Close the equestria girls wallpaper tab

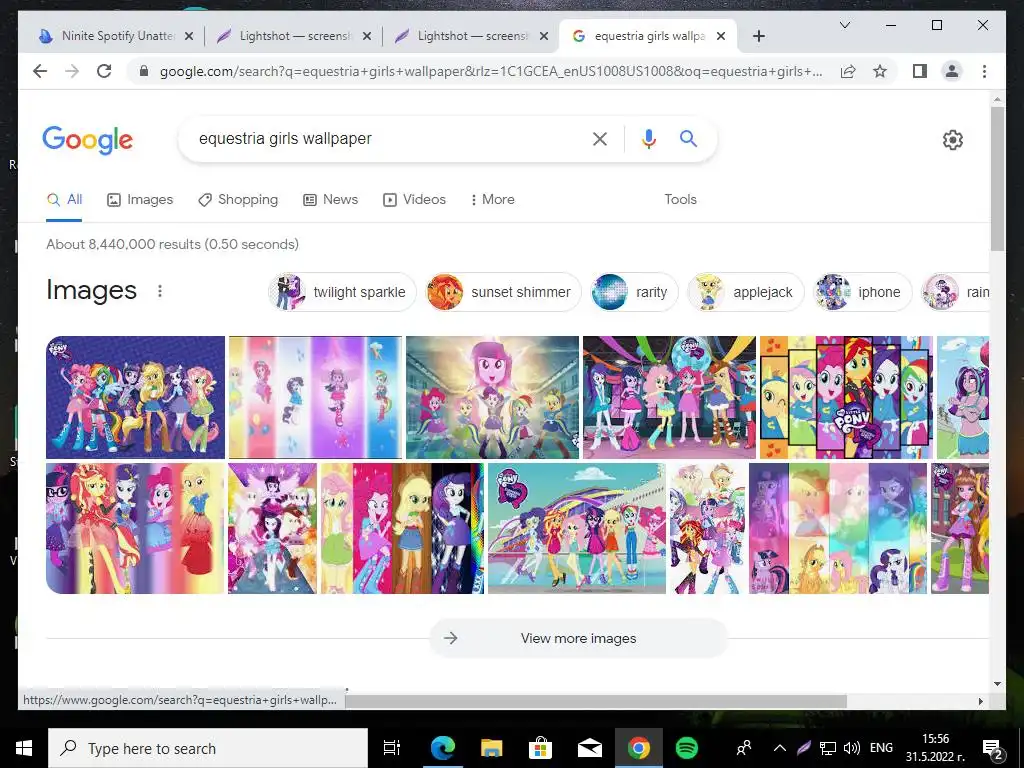tap(721, 36)
